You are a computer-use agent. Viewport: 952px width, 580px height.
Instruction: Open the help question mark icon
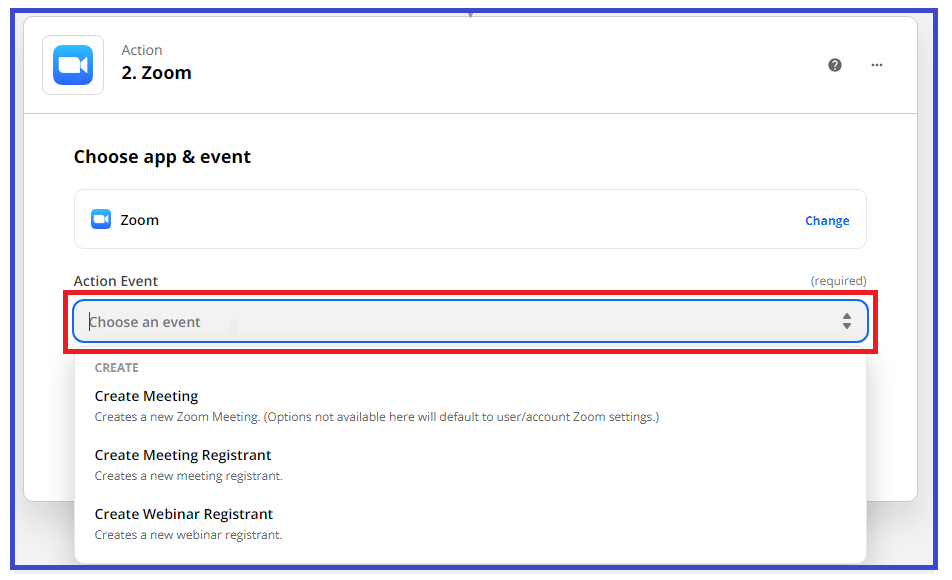[835, 65]
